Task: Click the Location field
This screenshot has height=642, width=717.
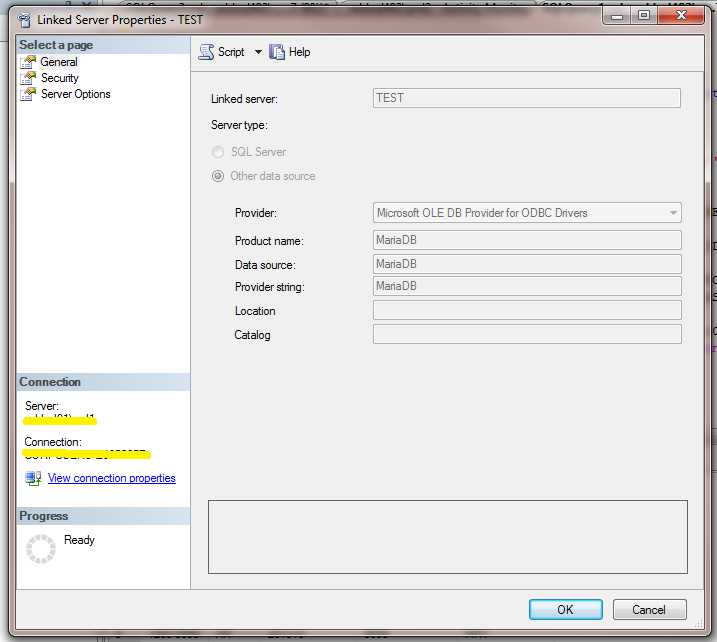Action: click(x=527, y=310)
